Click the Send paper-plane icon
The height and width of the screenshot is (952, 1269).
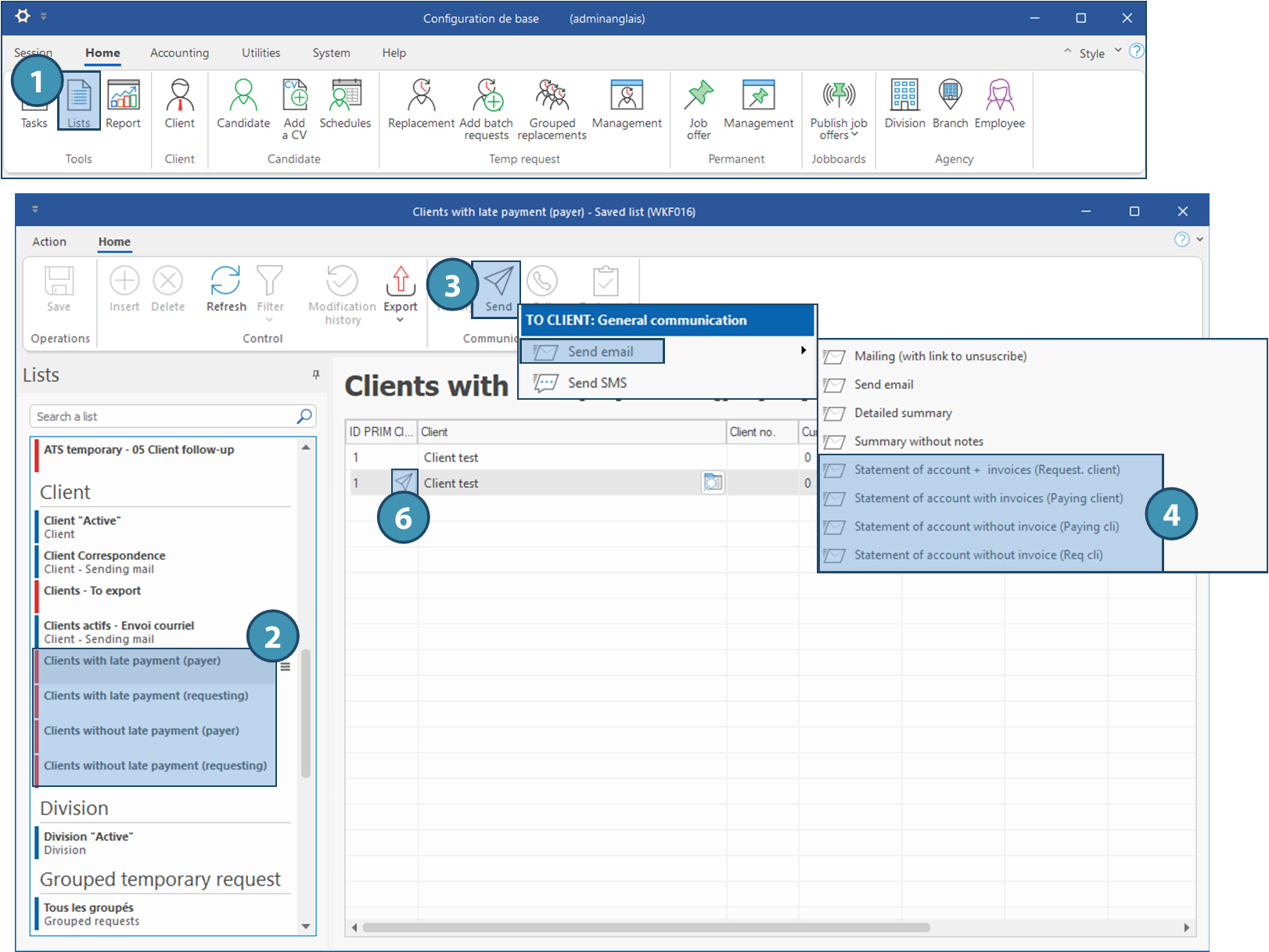click(498, 282)
